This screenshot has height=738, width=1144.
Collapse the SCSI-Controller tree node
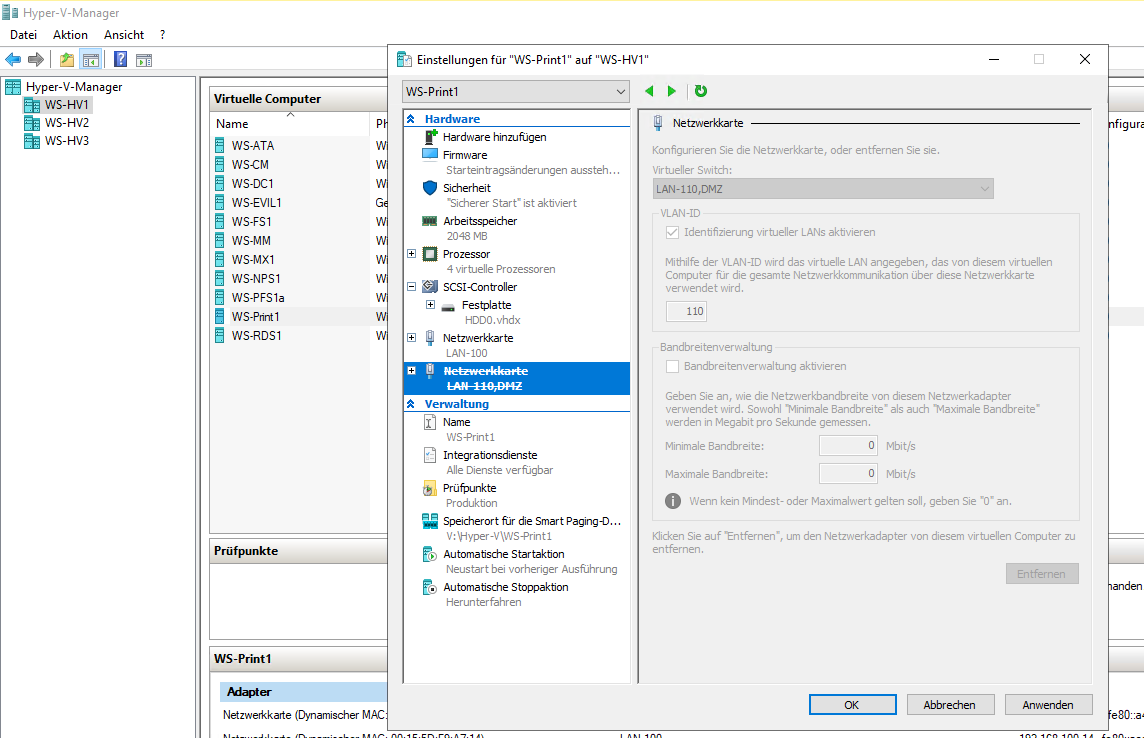[x=411, y=287]
